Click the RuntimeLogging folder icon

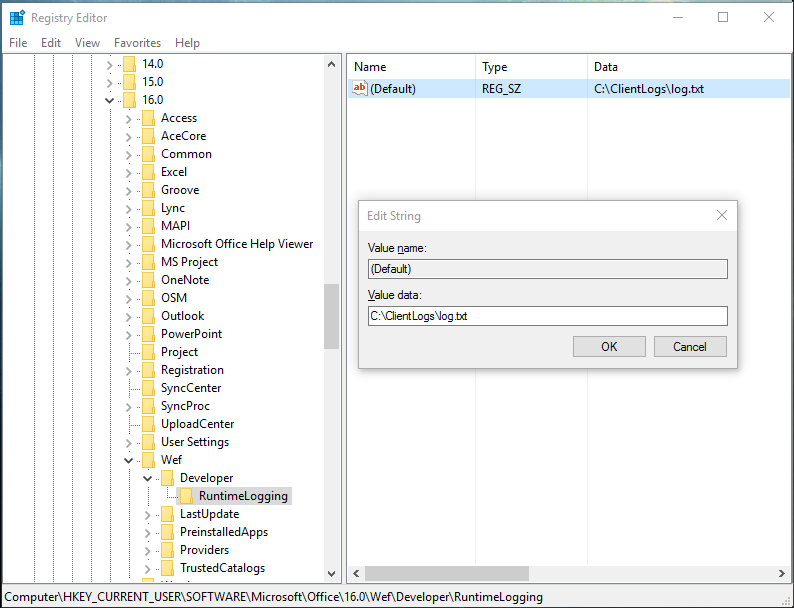[186, 496]
